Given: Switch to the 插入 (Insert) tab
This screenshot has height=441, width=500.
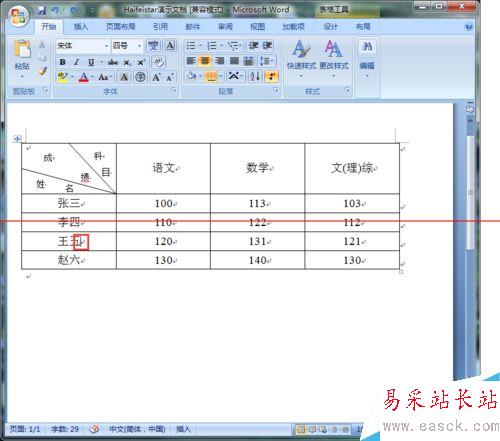Looking at the screenshot, I should 80,27.
